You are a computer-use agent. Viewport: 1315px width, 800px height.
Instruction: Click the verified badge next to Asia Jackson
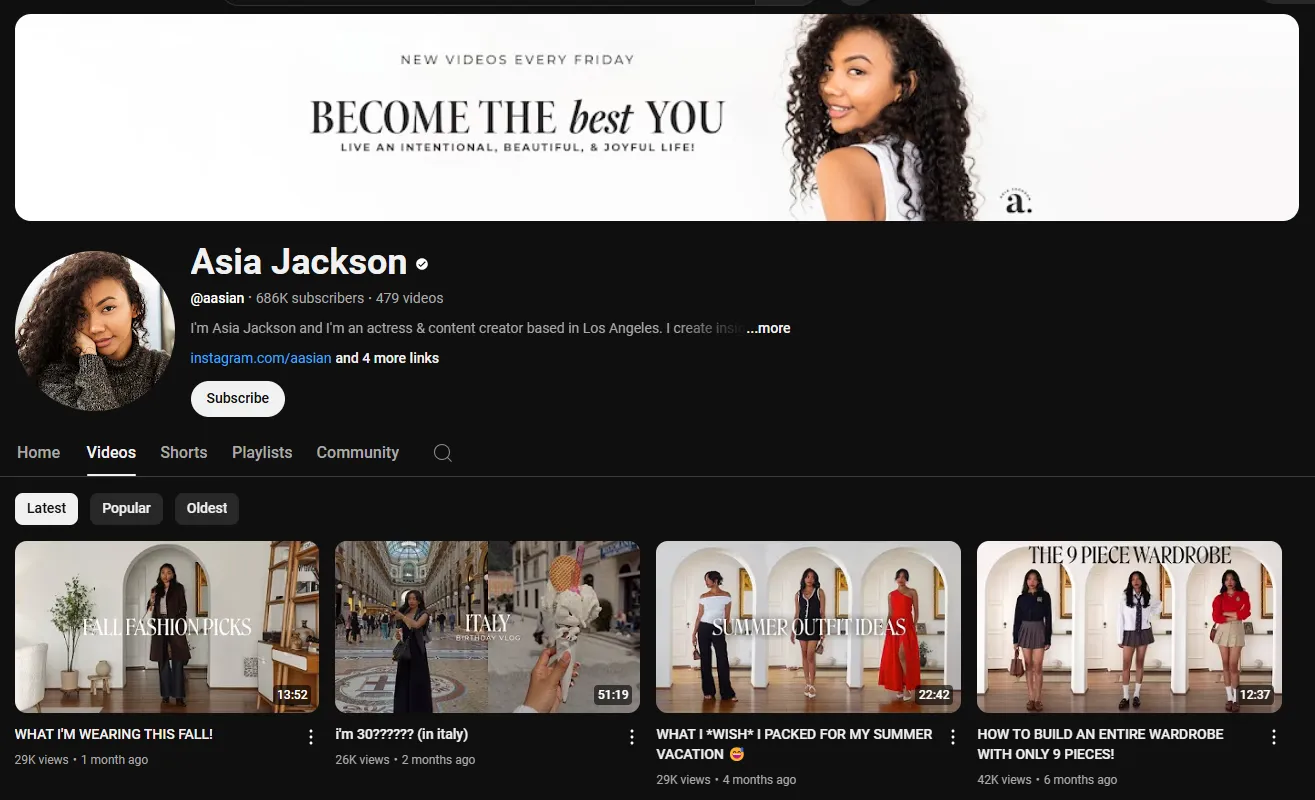click(x=422, y=264)
